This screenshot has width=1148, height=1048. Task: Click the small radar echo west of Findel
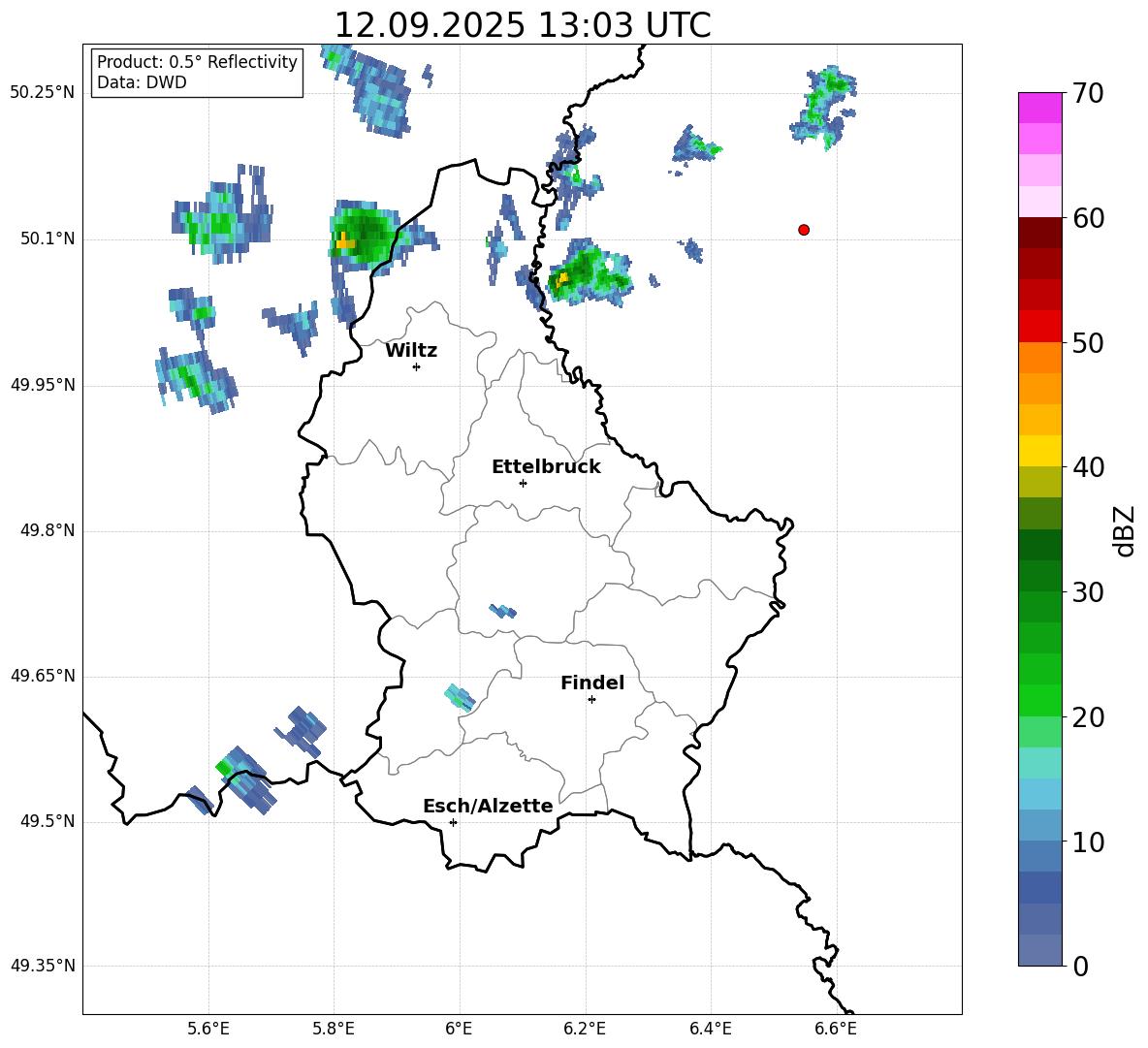pos(459,697)
